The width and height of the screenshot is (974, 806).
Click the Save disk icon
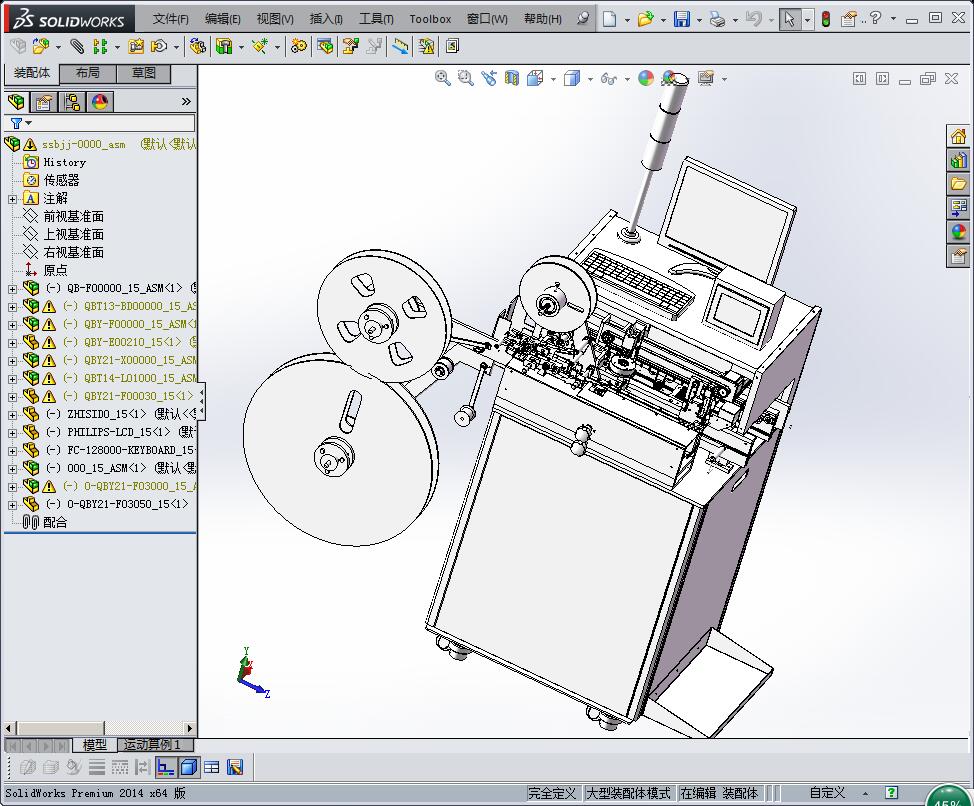point(681,19)
